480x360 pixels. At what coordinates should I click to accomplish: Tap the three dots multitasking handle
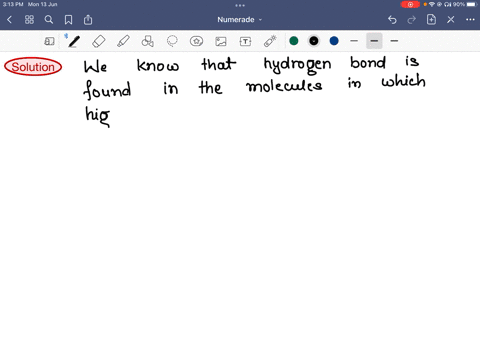click(x=240, y=5)
